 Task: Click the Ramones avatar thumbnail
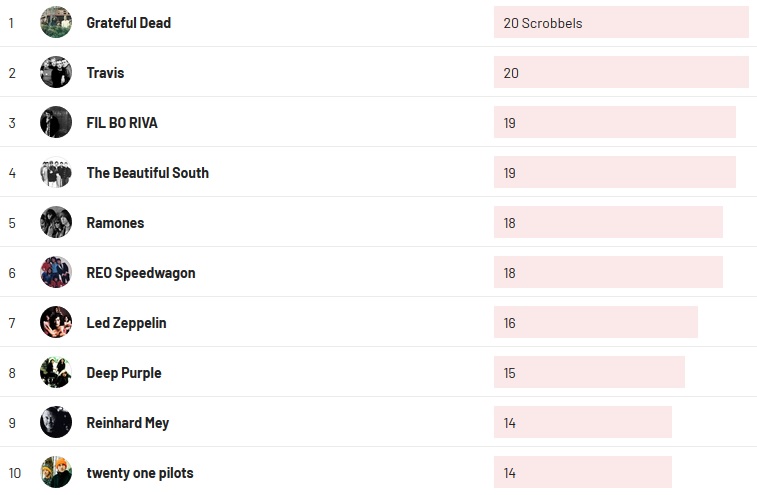56,222
